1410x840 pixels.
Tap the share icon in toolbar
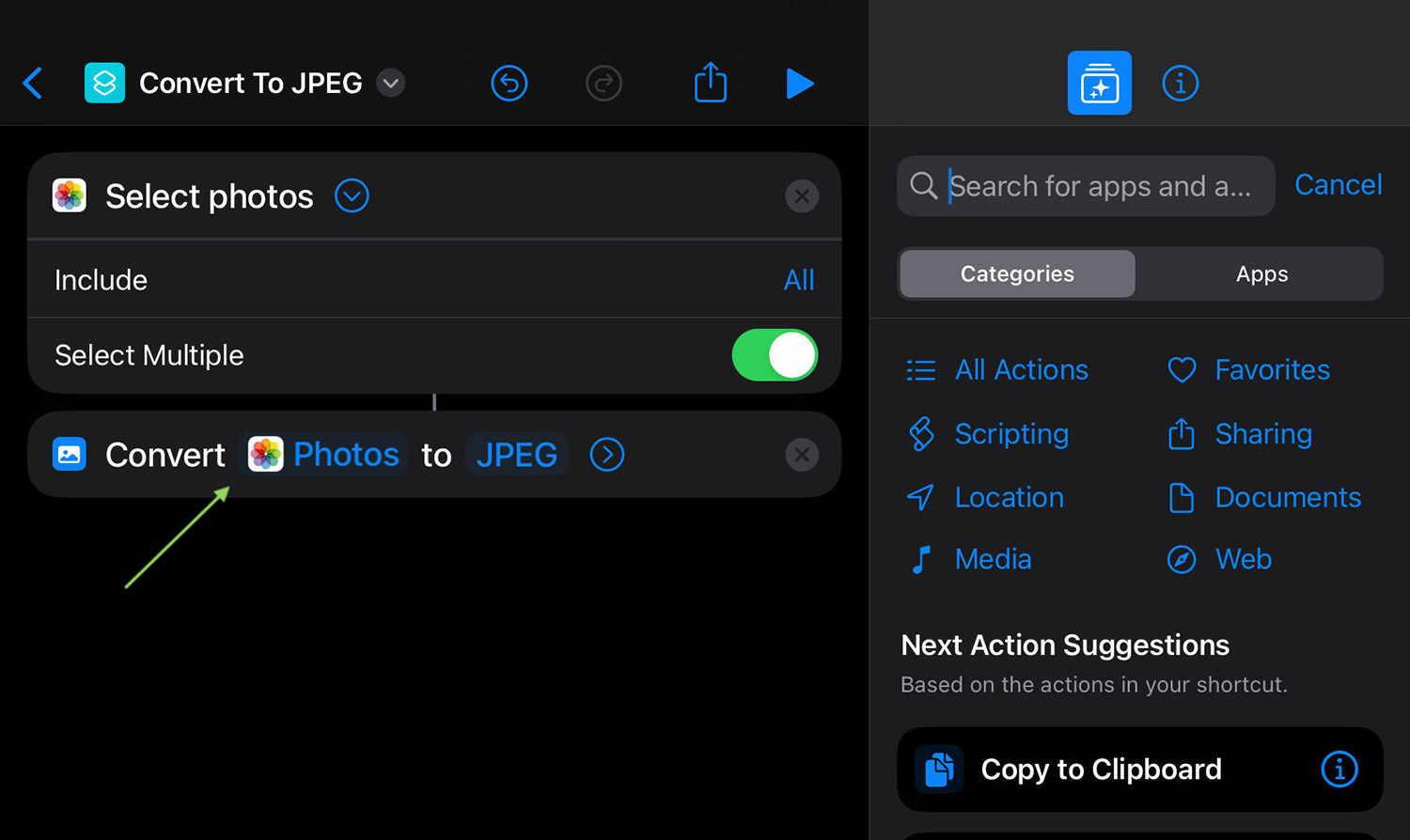coord(711,83)
